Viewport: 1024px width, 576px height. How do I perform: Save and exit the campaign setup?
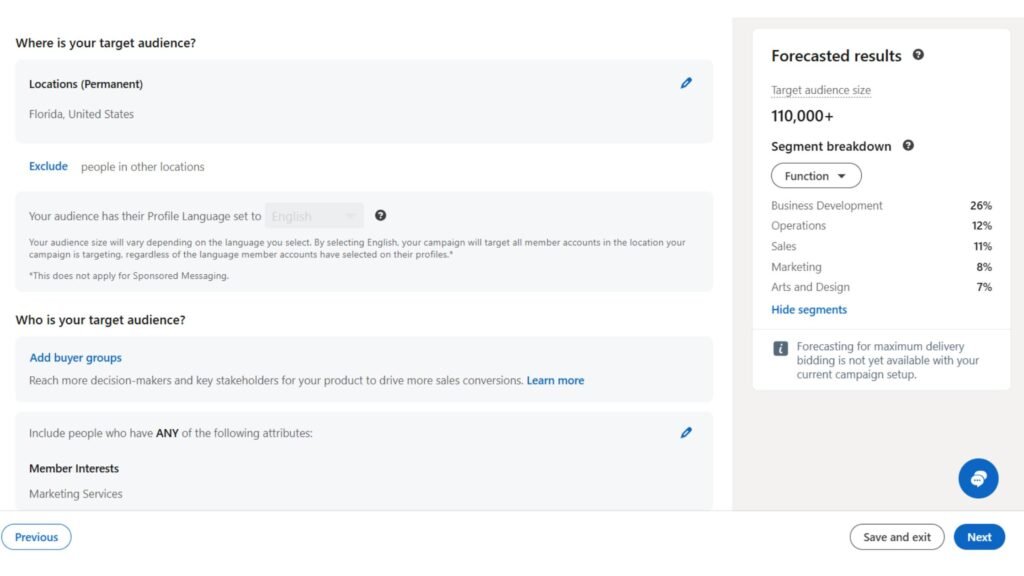click(896, 537)
